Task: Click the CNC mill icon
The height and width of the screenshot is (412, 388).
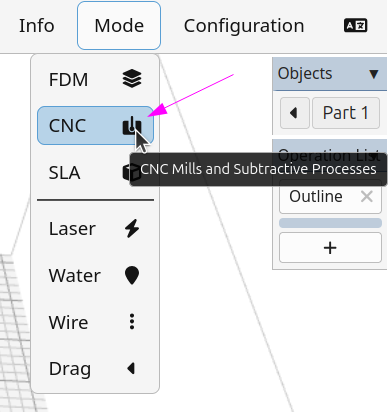Action: pos(132,126)
